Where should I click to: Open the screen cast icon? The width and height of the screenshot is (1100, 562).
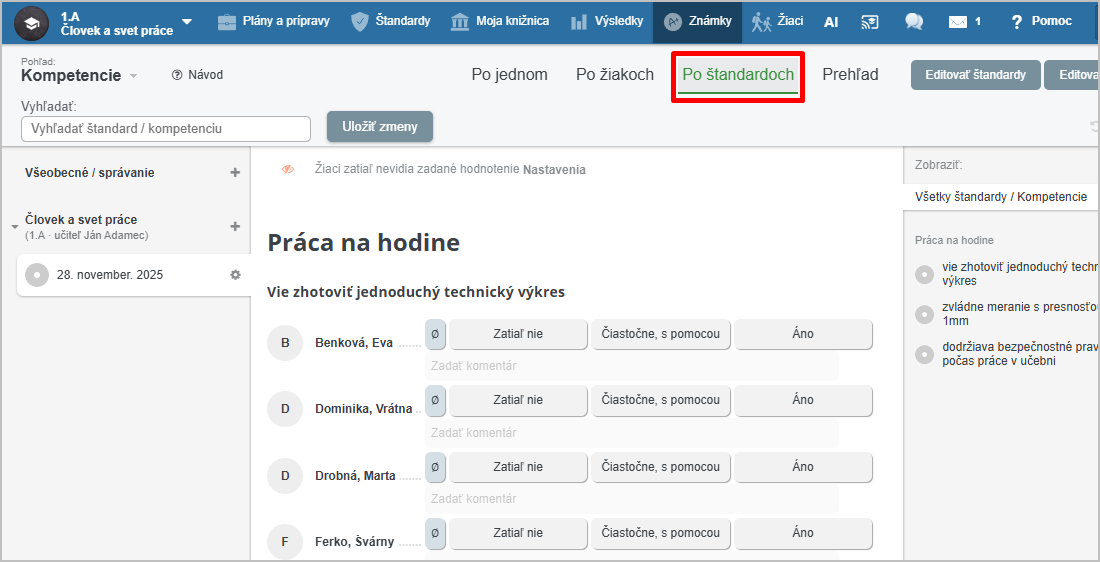[x=870, y=21]
